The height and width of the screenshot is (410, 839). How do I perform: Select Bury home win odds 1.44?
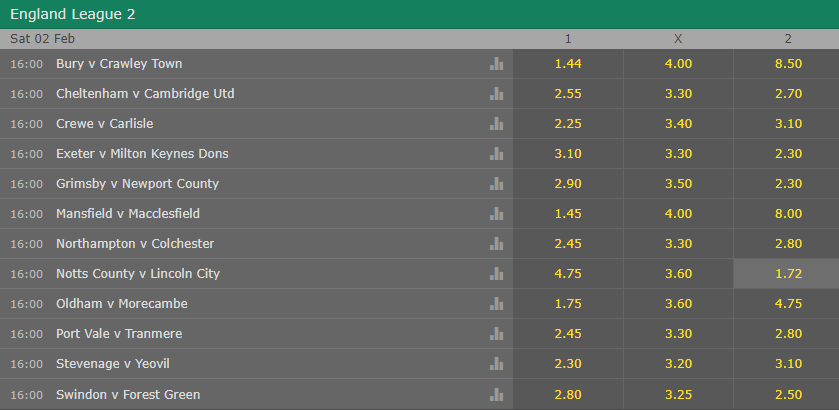[x=568, y=64]
